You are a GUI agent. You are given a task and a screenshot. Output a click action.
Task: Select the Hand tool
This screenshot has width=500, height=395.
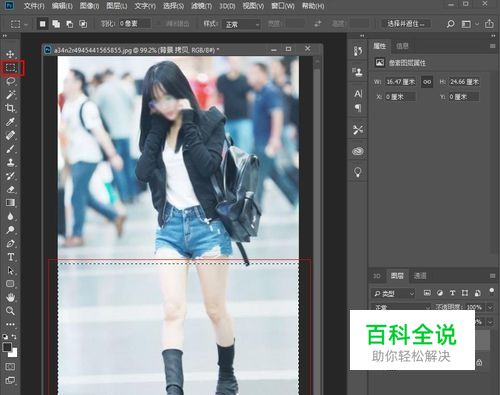click(10, 297)
